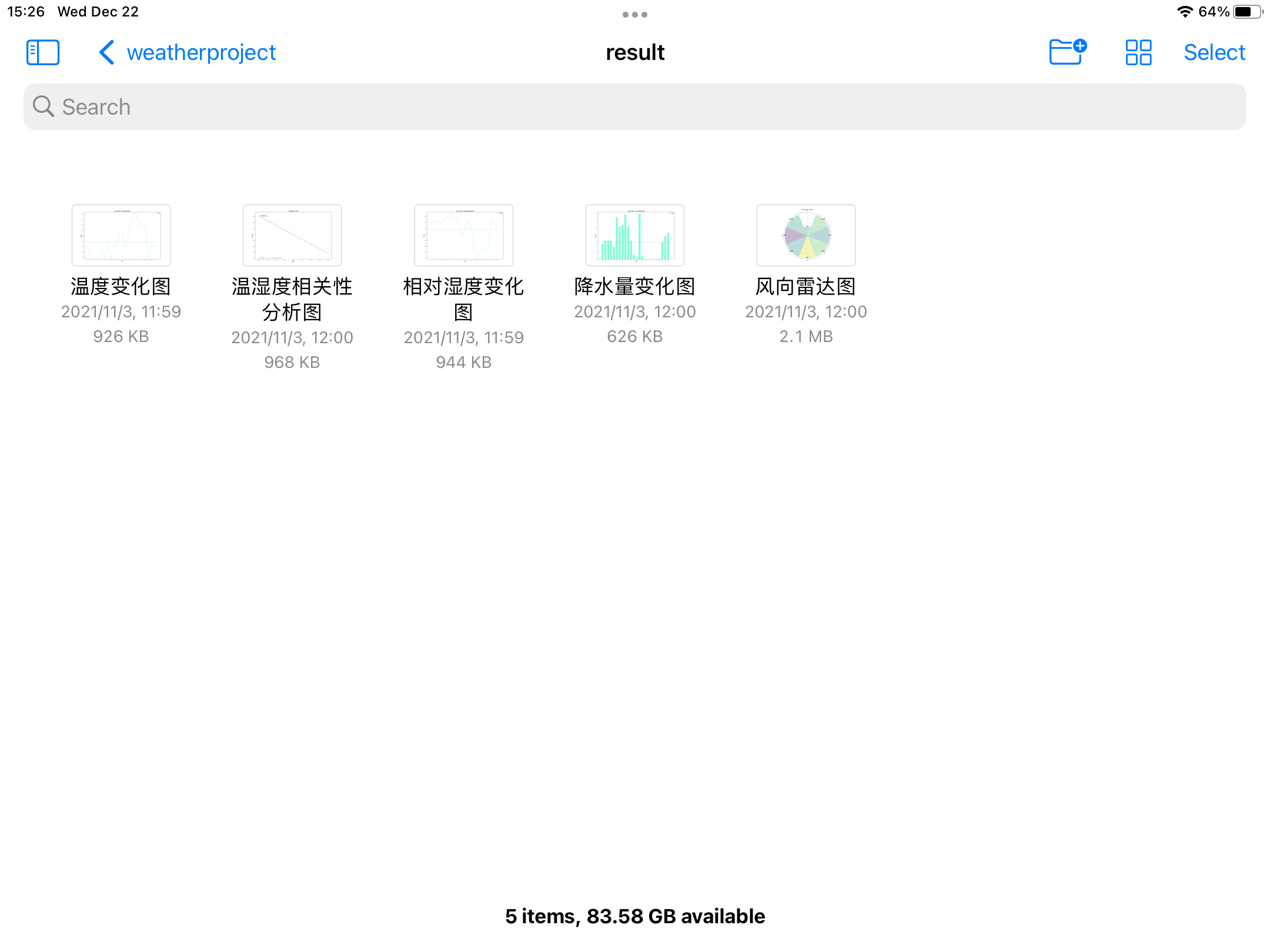This screenshot has width=1270, height=952.
Task: Tap the magnifying glass search icon
Action: [x=44, y=106]
